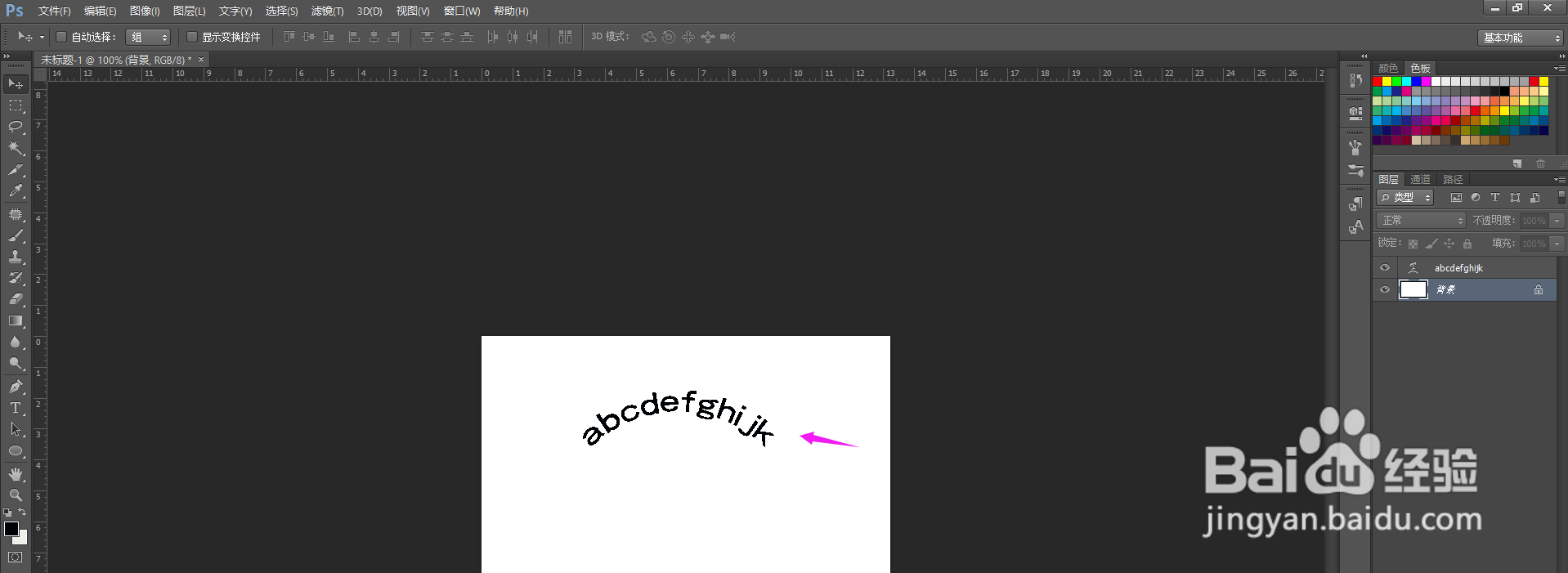Screen dimensions: 1568x573
Task: Select the Rectangular Marquee tool
Action: tap(16, 105)
